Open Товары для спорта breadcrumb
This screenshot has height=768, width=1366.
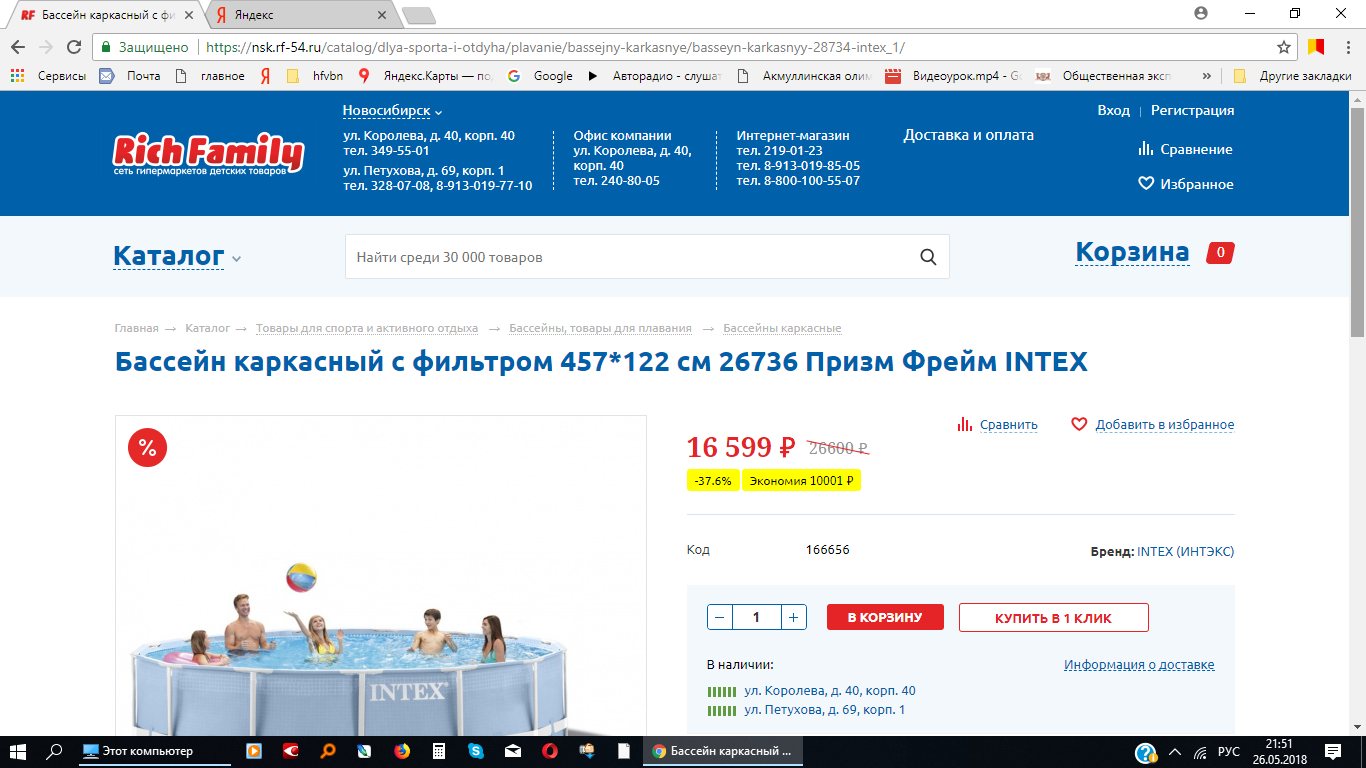pos(366,328)
